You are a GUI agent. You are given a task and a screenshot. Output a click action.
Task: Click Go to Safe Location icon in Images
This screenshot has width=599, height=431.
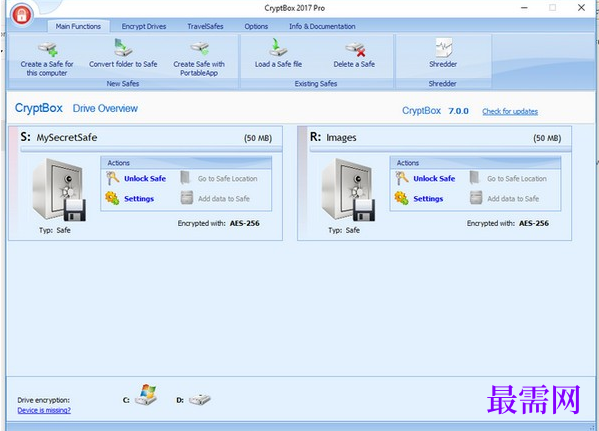point(474,178)
